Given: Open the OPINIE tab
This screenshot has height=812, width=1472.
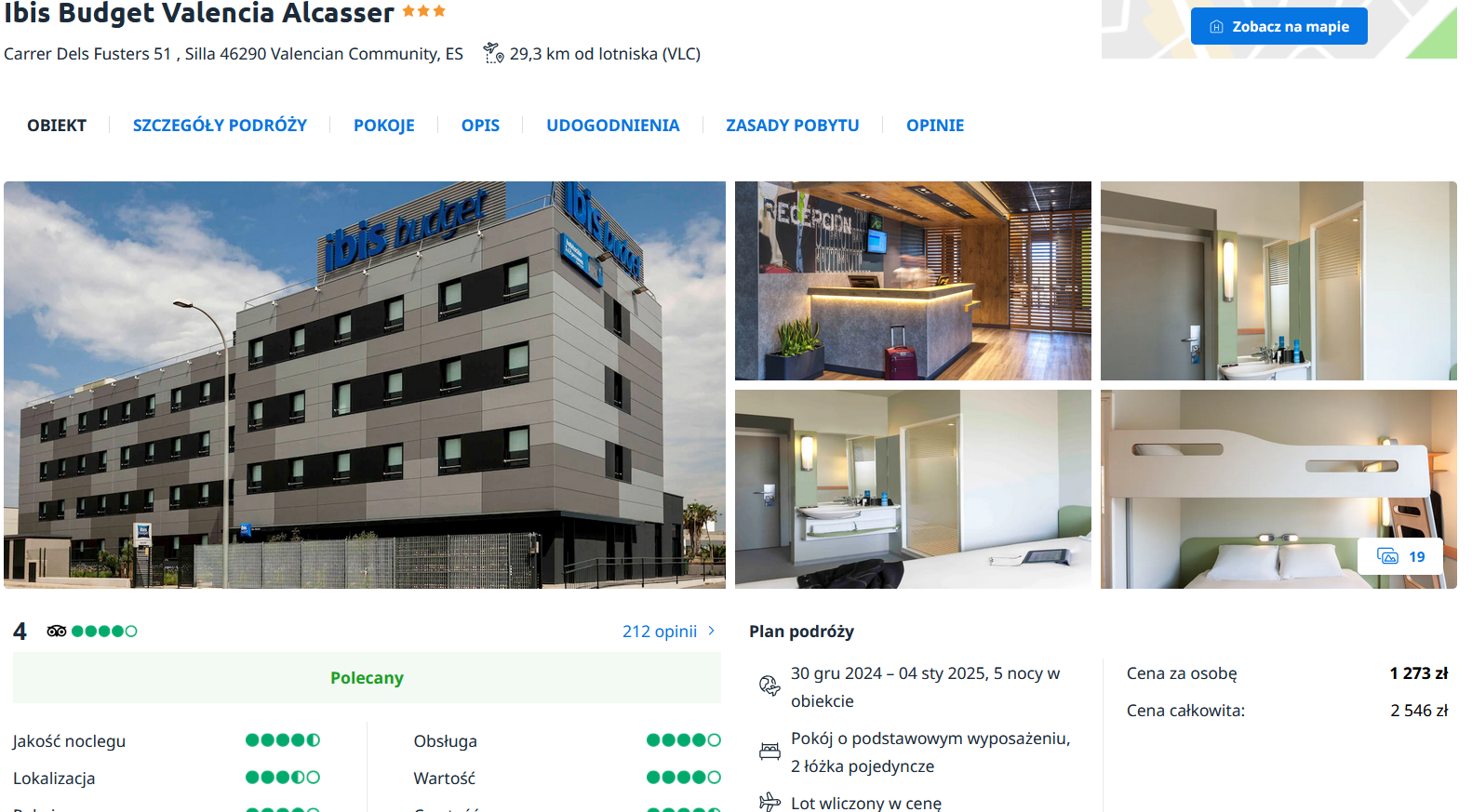Looking at the screenshot, I should point(935,126).
